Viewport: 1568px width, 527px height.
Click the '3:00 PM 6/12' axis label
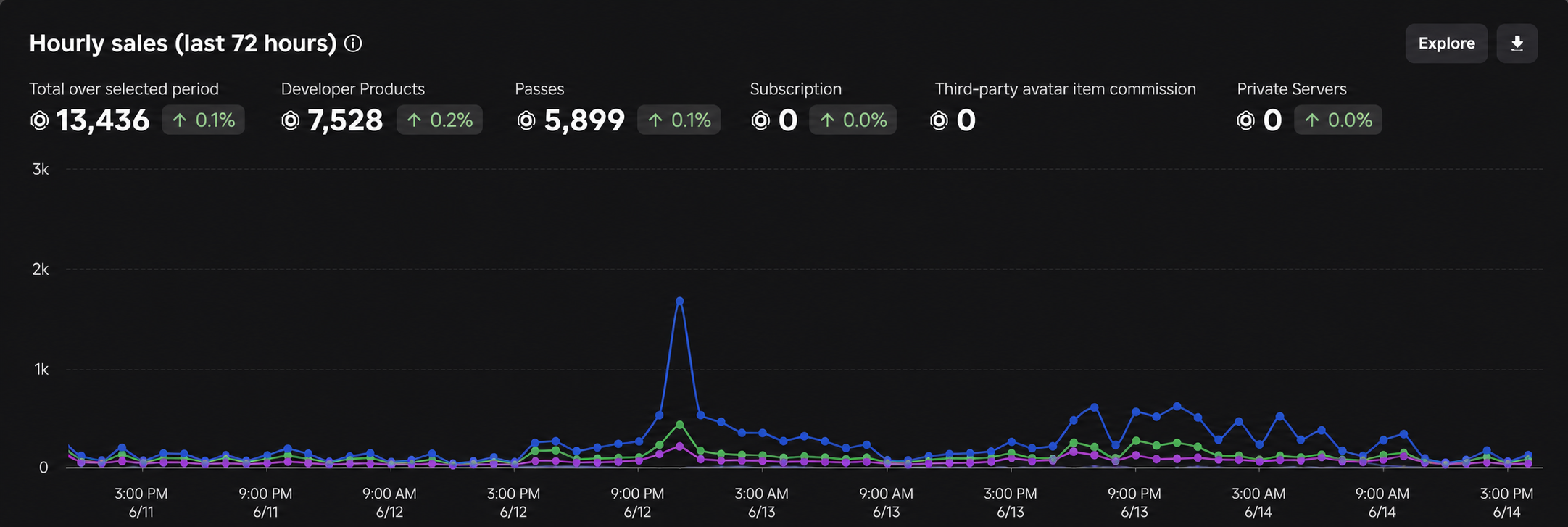513,502
